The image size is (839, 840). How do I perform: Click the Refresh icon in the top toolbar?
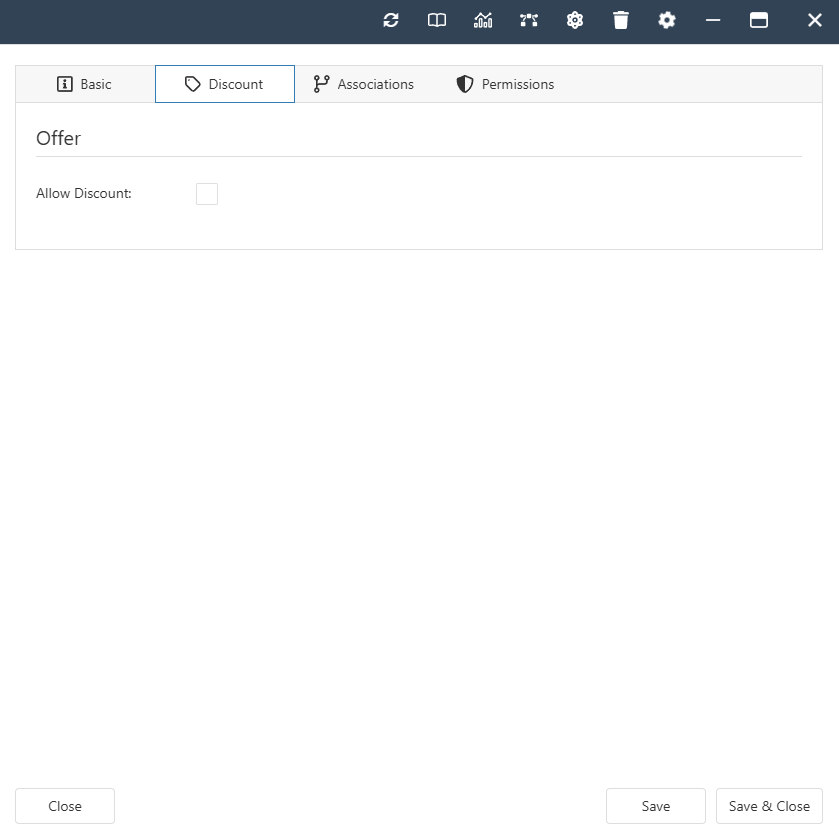pos(391,20)
